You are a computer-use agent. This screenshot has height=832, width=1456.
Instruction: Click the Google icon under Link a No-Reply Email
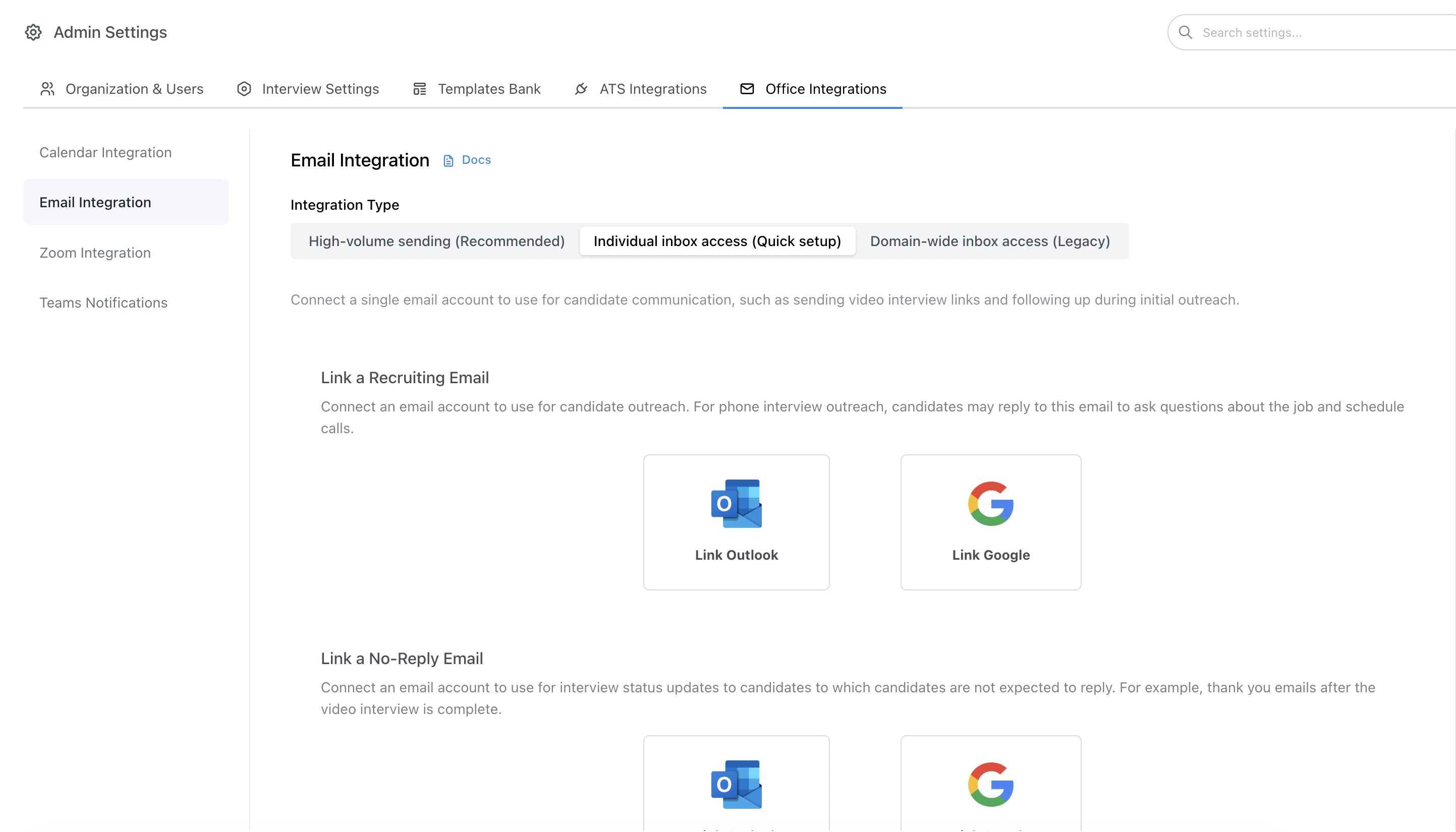990,785
